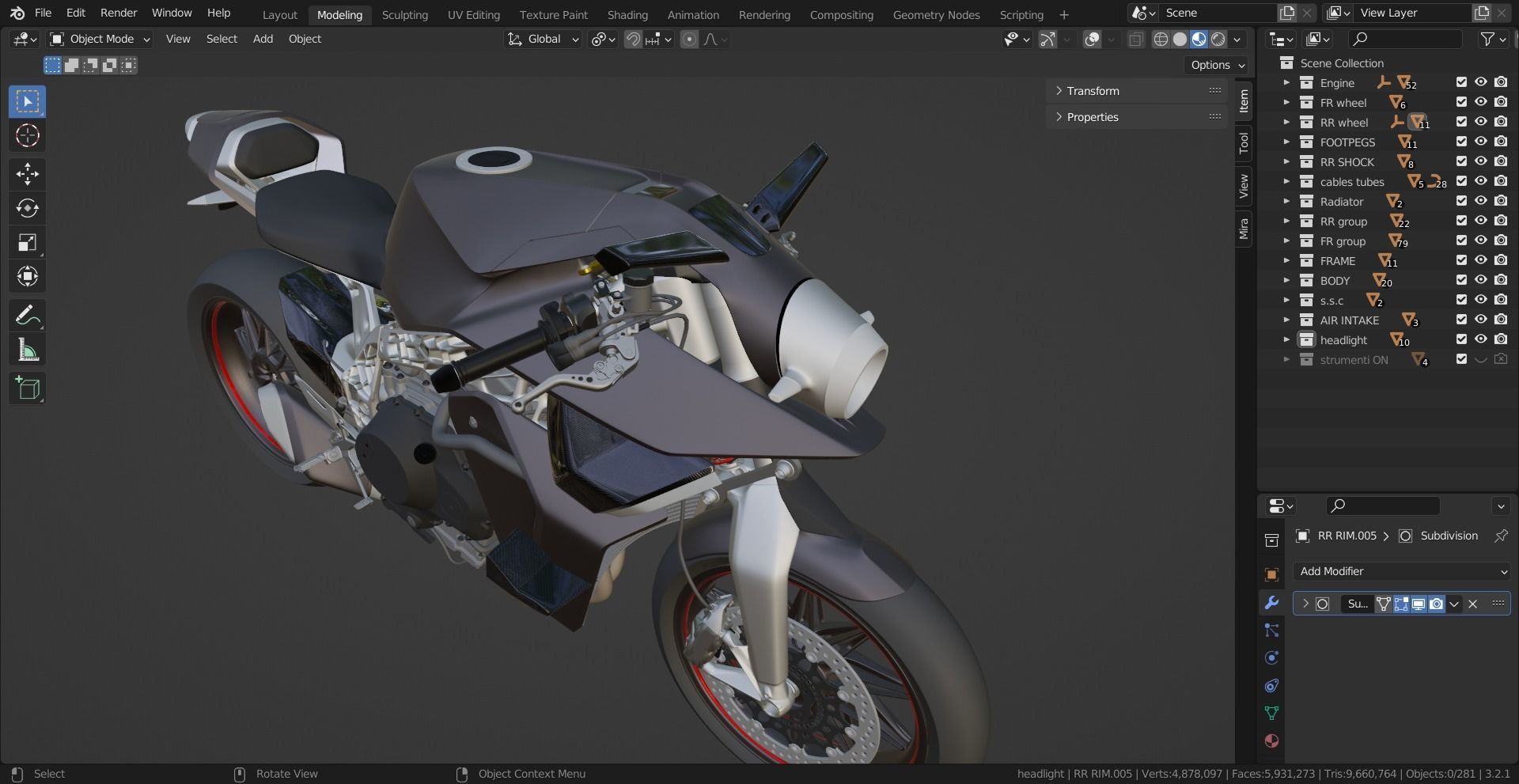Open the Add Modifier dropdown

click(1402, 571)
